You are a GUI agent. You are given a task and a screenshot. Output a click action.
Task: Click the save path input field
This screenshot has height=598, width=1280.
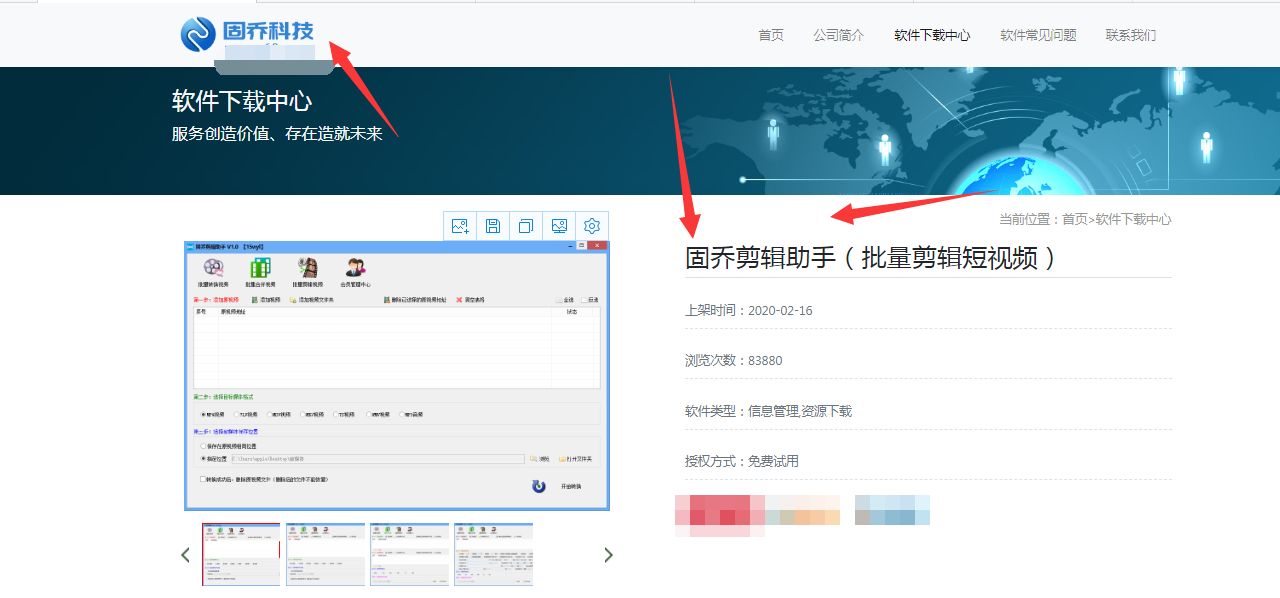(378, 459)
